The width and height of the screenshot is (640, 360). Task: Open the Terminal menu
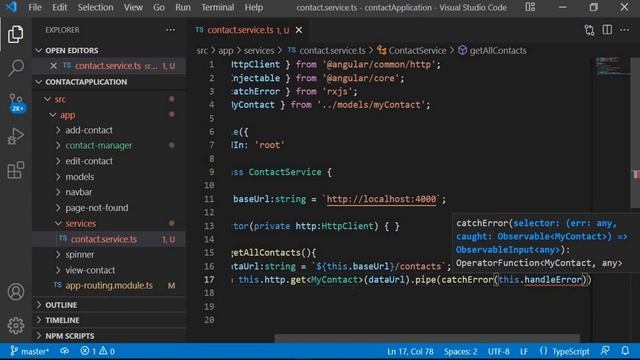pos(218,7)
